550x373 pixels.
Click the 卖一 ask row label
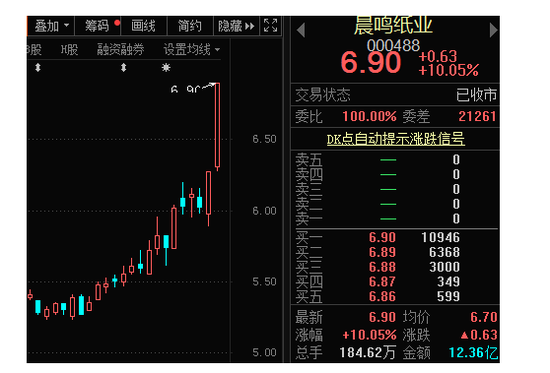pyautogui.click(x=309, y=219)
